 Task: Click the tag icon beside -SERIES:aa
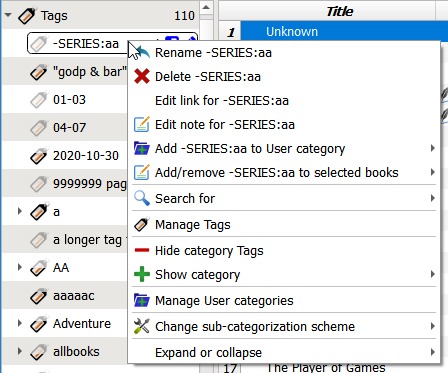click(x=39, y=44)
